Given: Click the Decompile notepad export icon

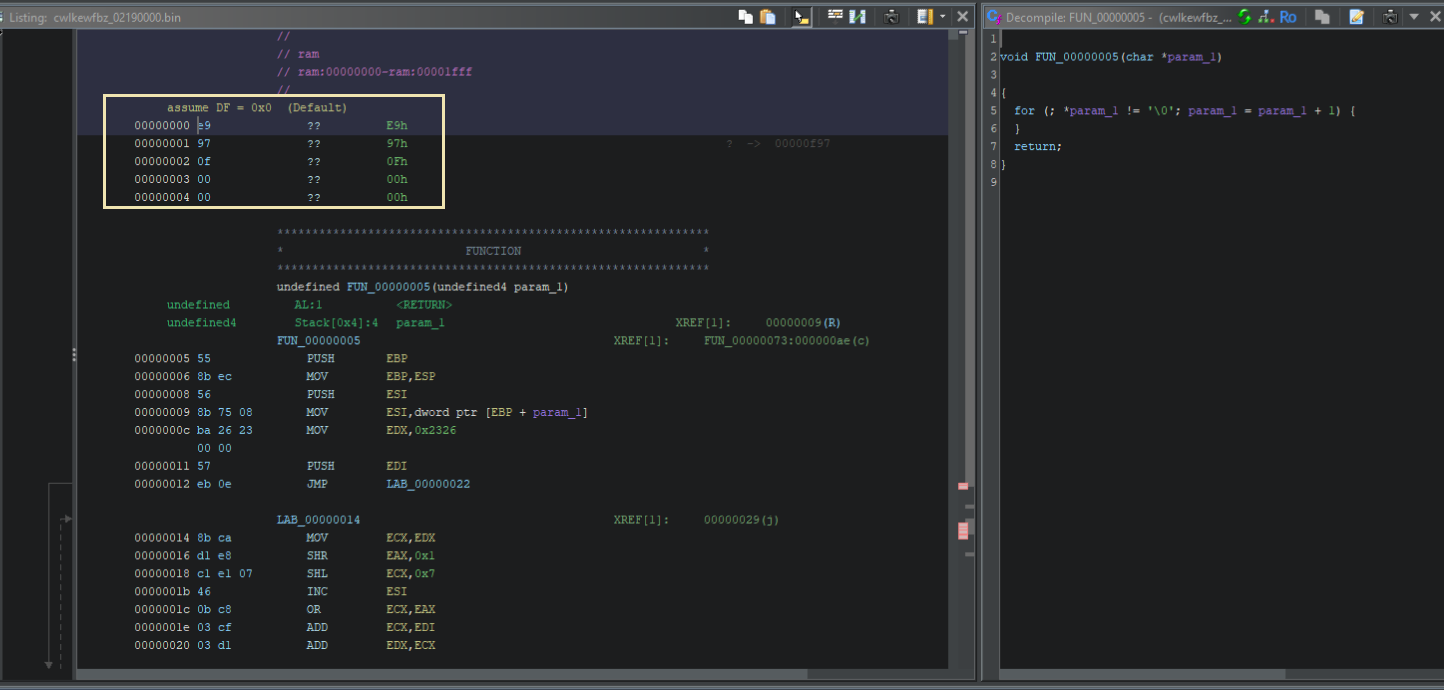Looking at the screenshot, I should (x=1356, y=17).
